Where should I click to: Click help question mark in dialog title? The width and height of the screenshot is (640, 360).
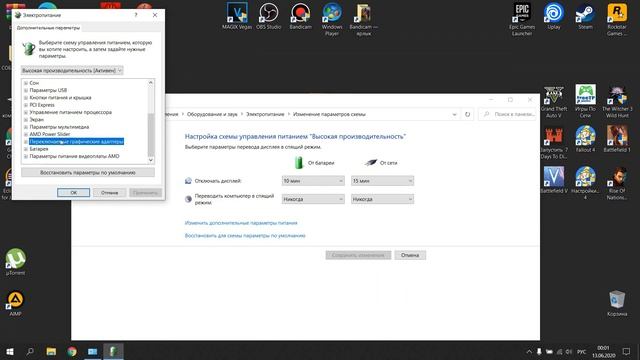[x=136, y=15]
